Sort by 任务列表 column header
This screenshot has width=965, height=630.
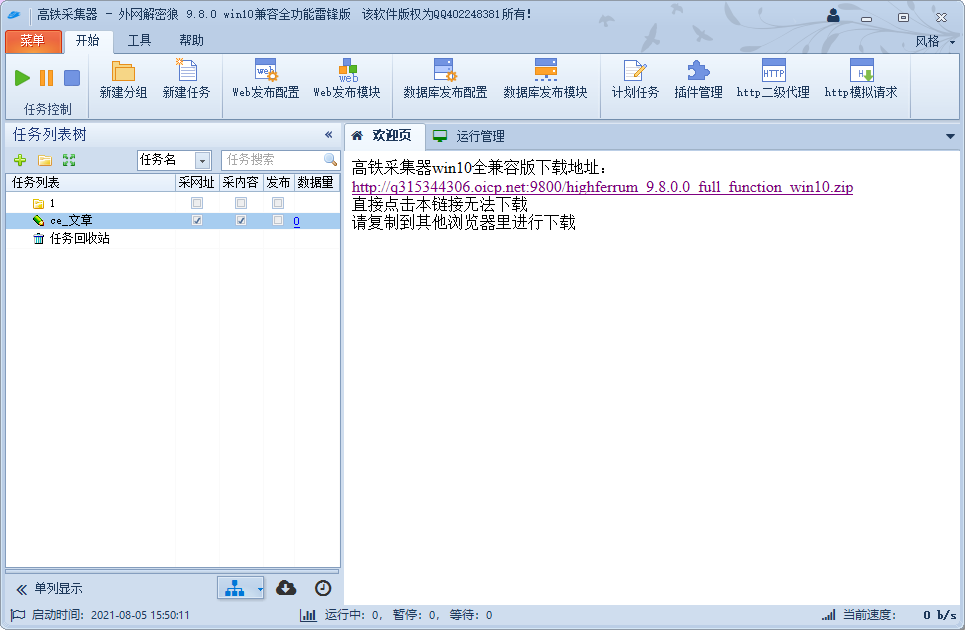[91, 183]
